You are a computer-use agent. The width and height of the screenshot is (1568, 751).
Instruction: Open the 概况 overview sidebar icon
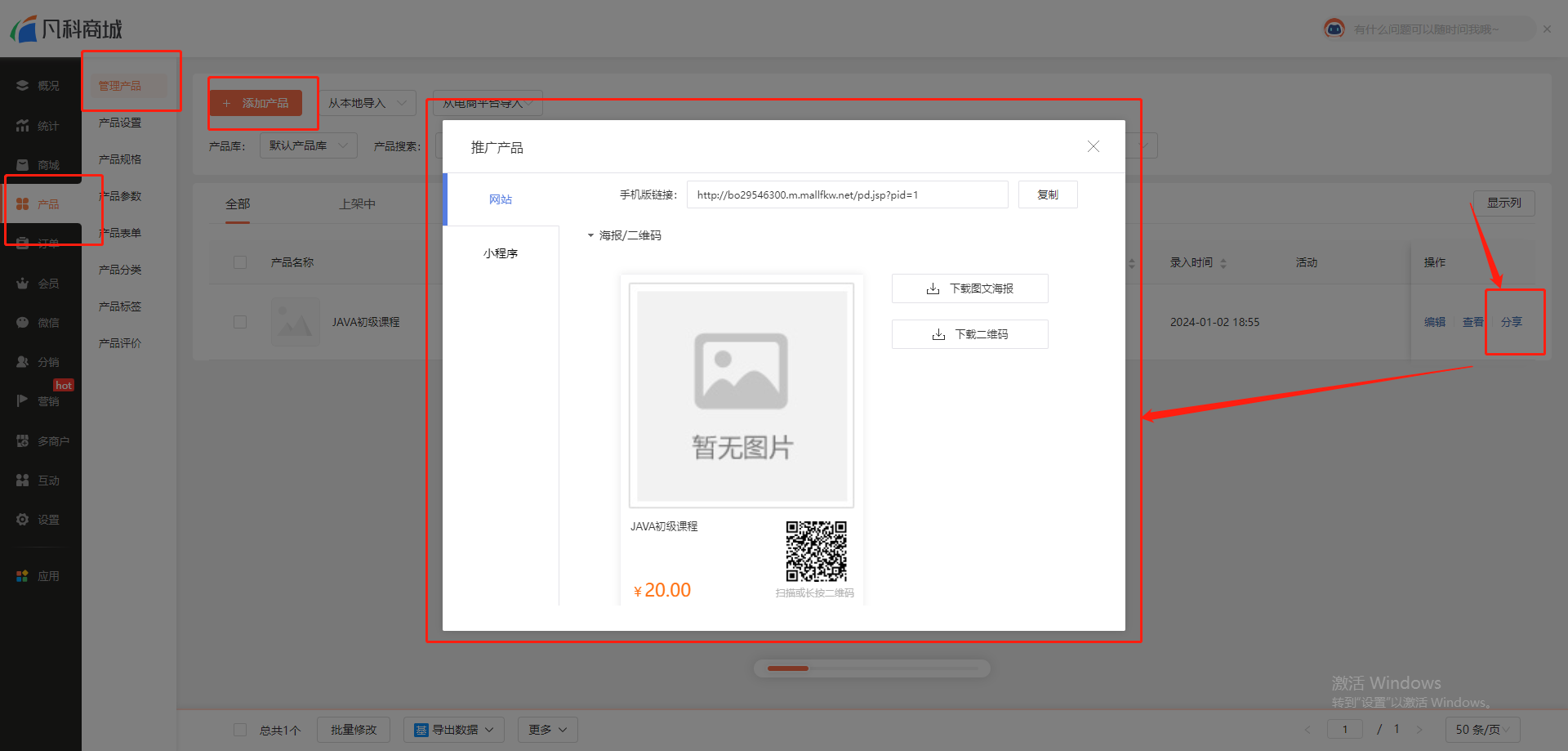pyautogui.click(x=22, y=86)
